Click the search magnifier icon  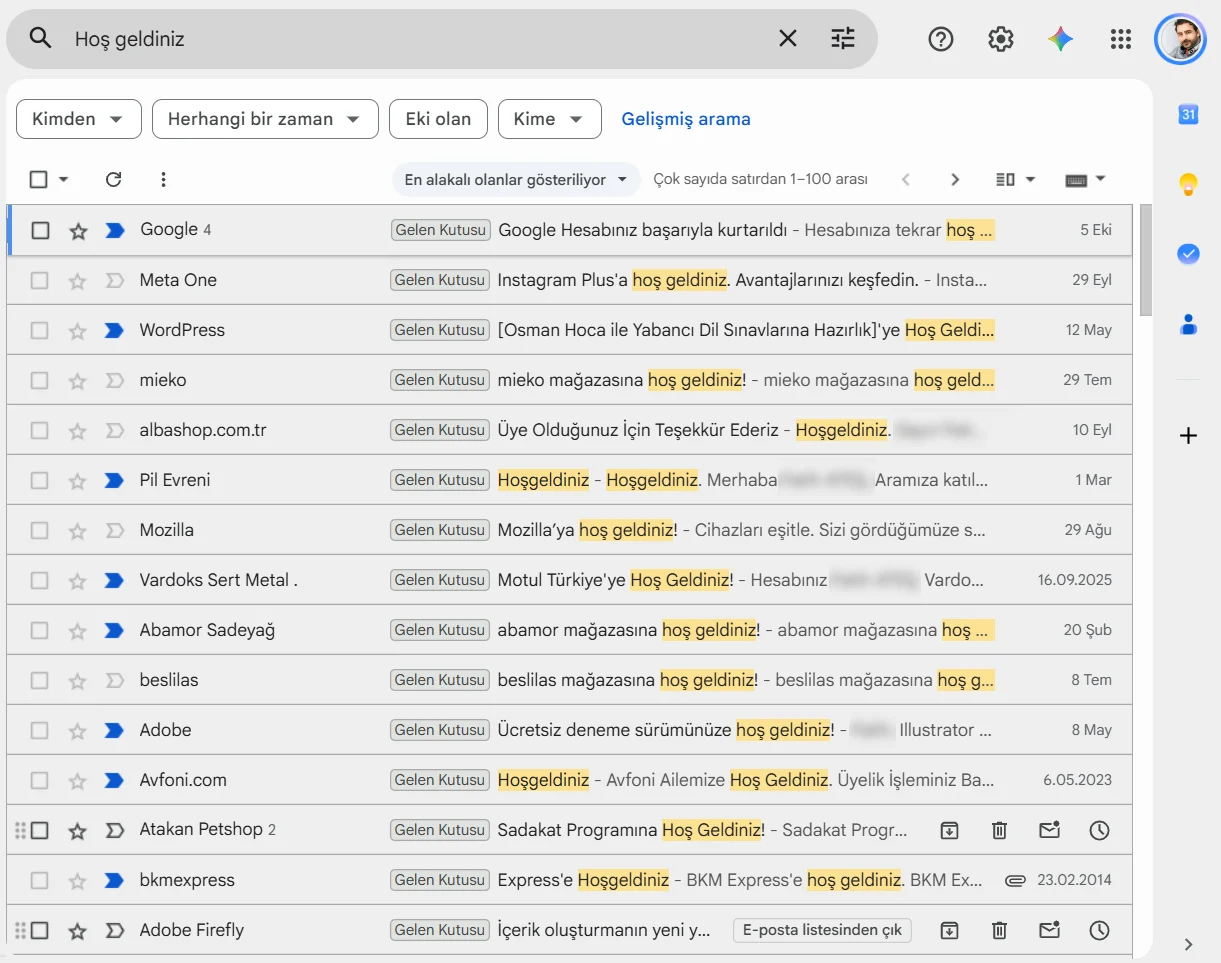pos(40,39)
